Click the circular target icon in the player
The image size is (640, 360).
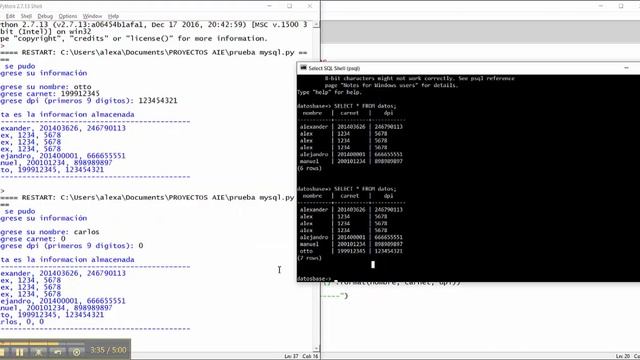tap(76, 351)
